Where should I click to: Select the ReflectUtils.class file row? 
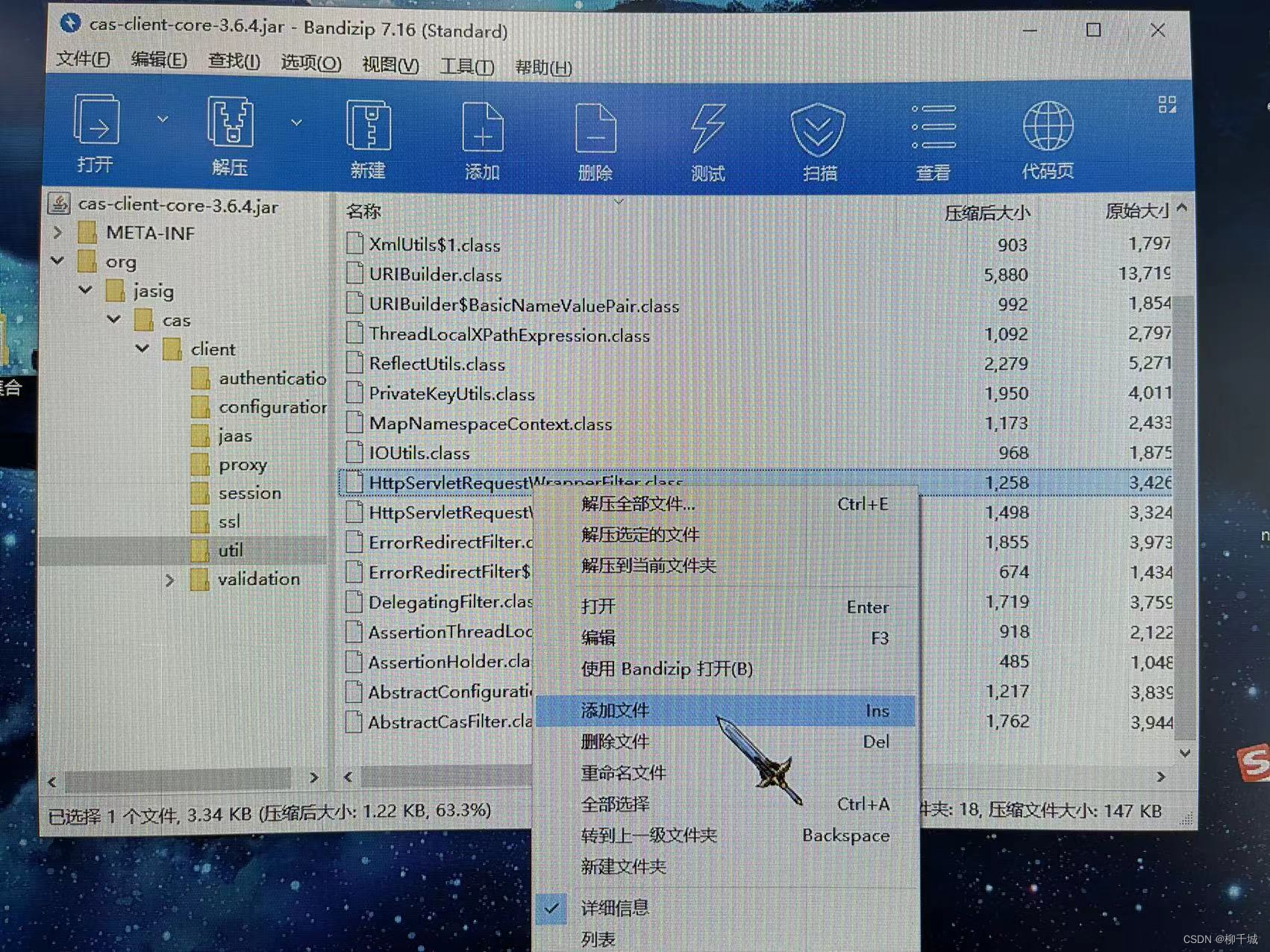[x=757, y=363]
